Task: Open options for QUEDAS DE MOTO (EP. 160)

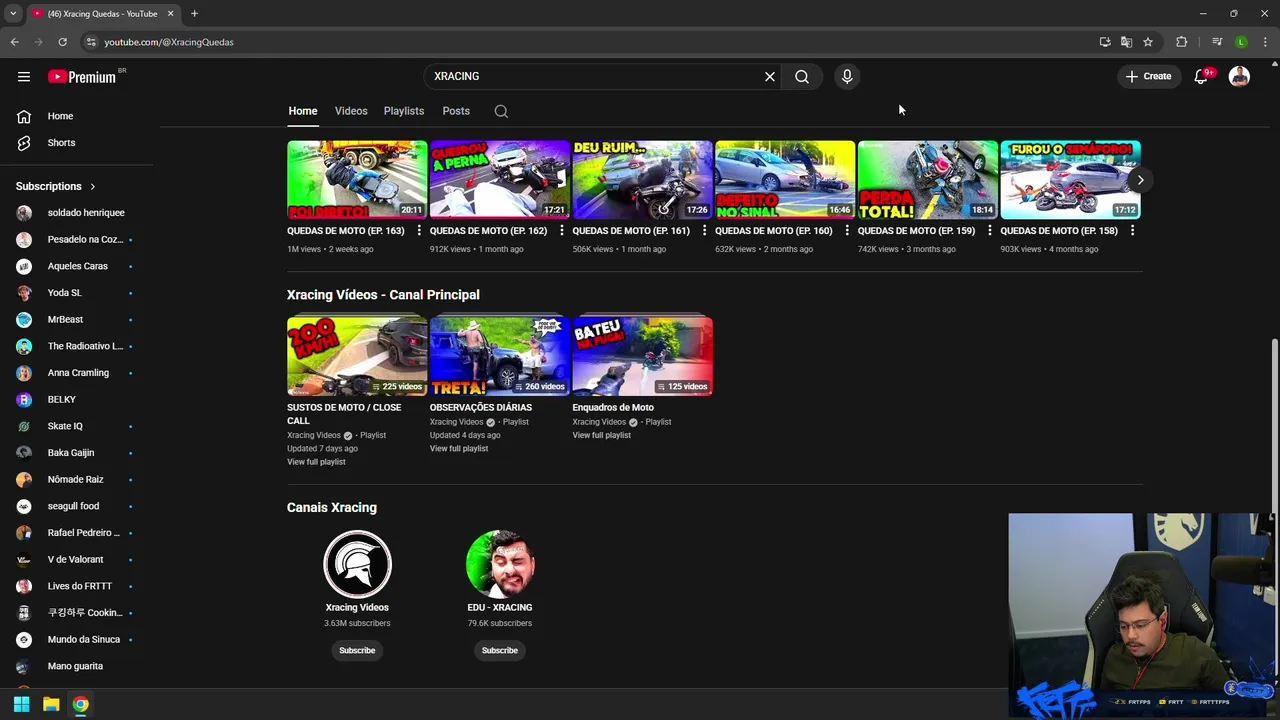Action: 847,231
